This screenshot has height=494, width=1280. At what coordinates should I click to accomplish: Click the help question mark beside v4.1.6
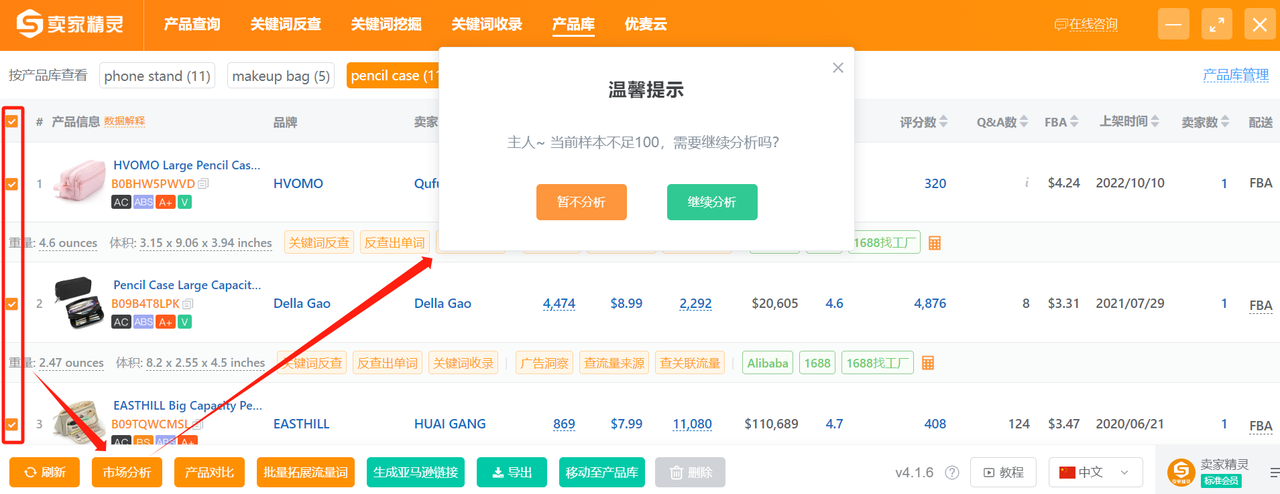click(x=952, y=472)
